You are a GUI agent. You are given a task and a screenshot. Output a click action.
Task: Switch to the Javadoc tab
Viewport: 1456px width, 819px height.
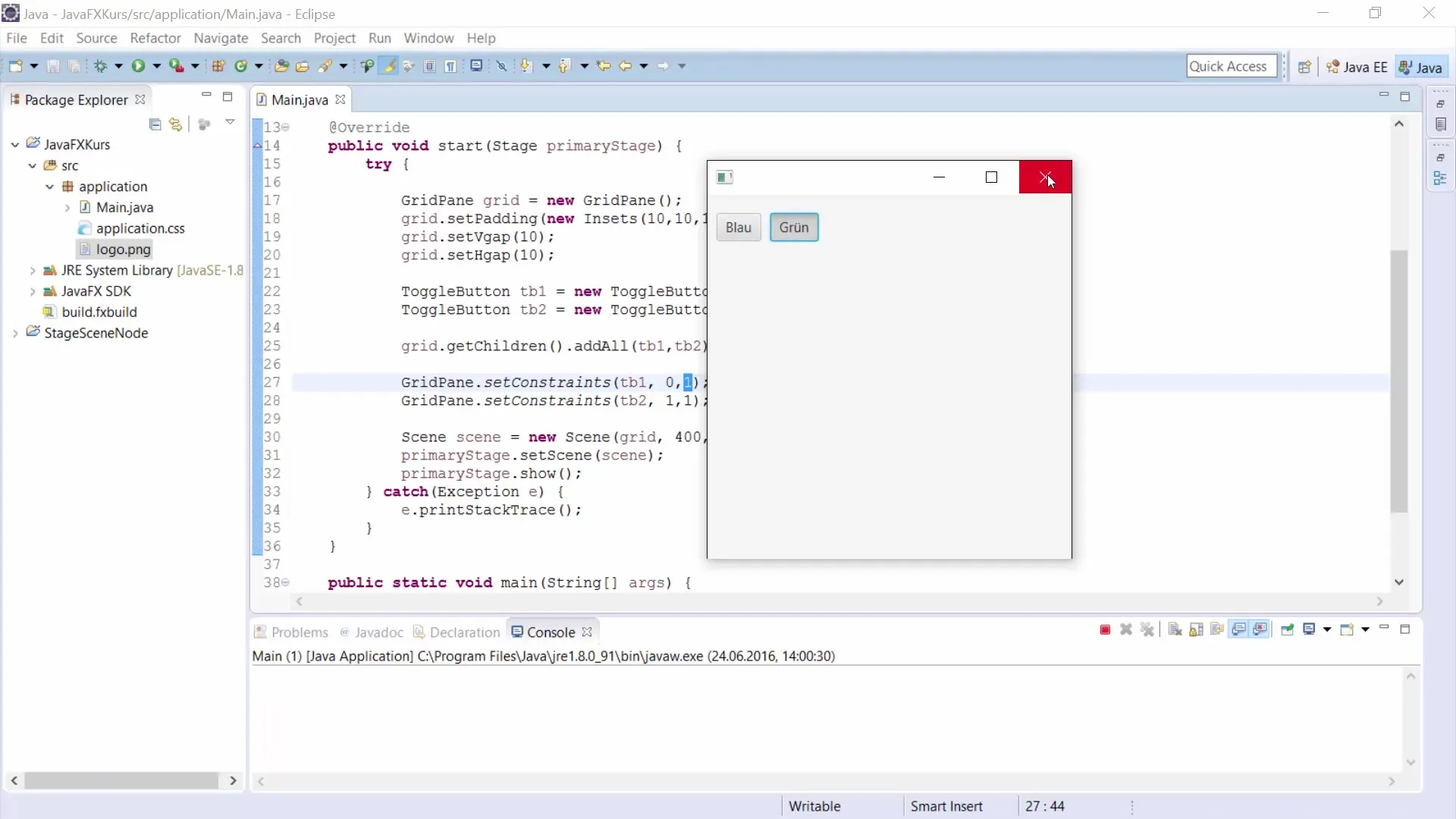372,632
